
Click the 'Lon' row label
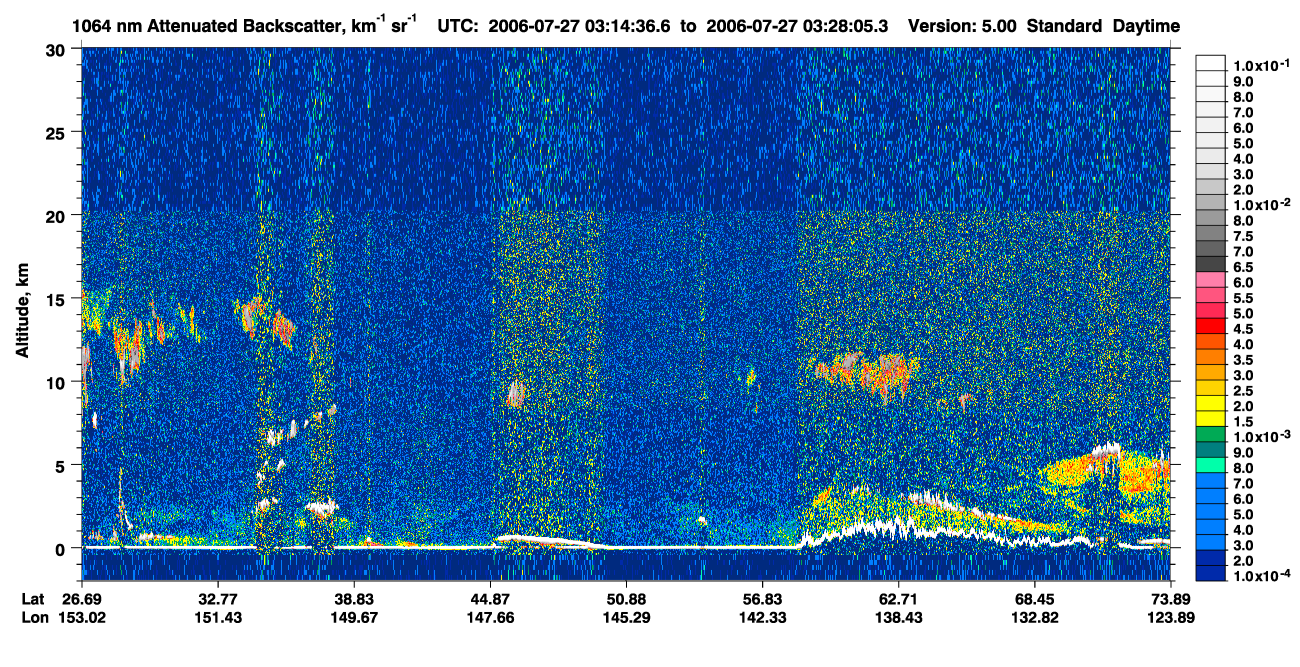coord(33,618)
